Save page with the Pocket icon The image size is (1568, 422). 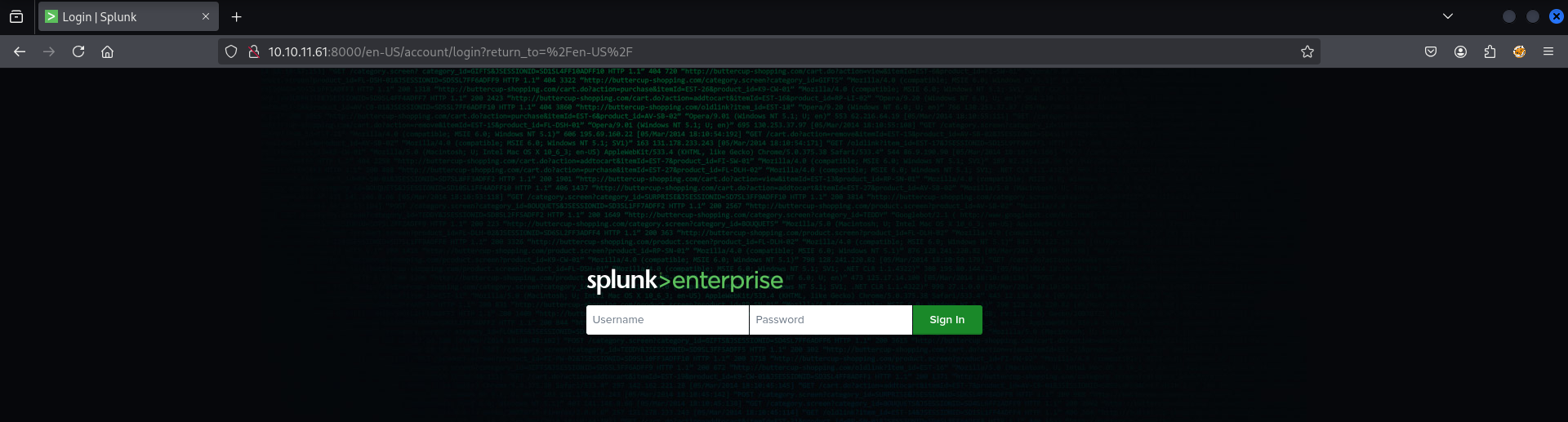pos(1431,51)
